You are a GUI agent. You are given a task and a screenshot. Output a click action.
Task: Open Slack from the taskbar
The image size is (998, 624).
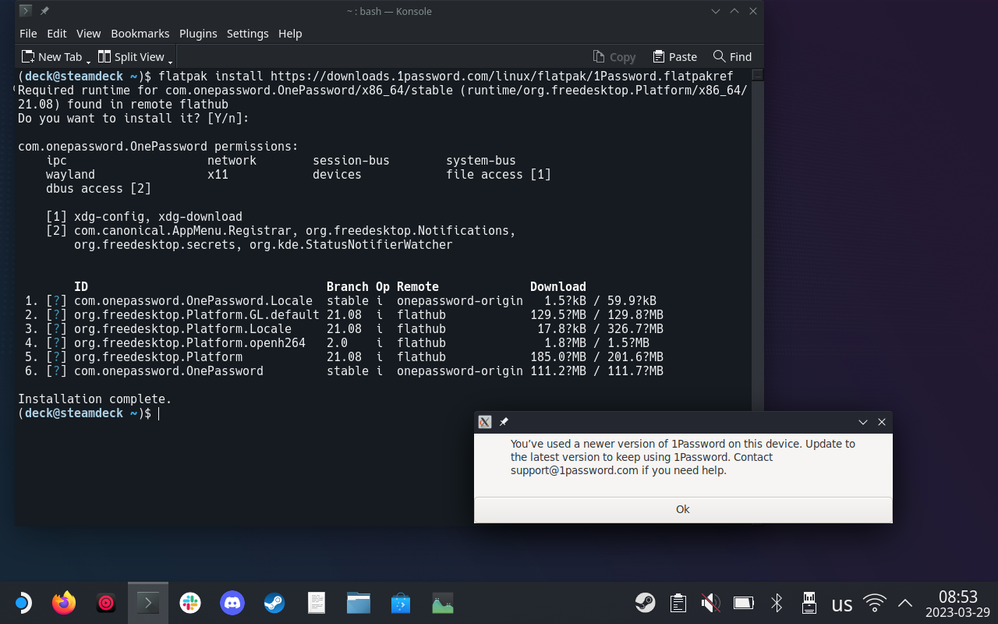(190, 603)
